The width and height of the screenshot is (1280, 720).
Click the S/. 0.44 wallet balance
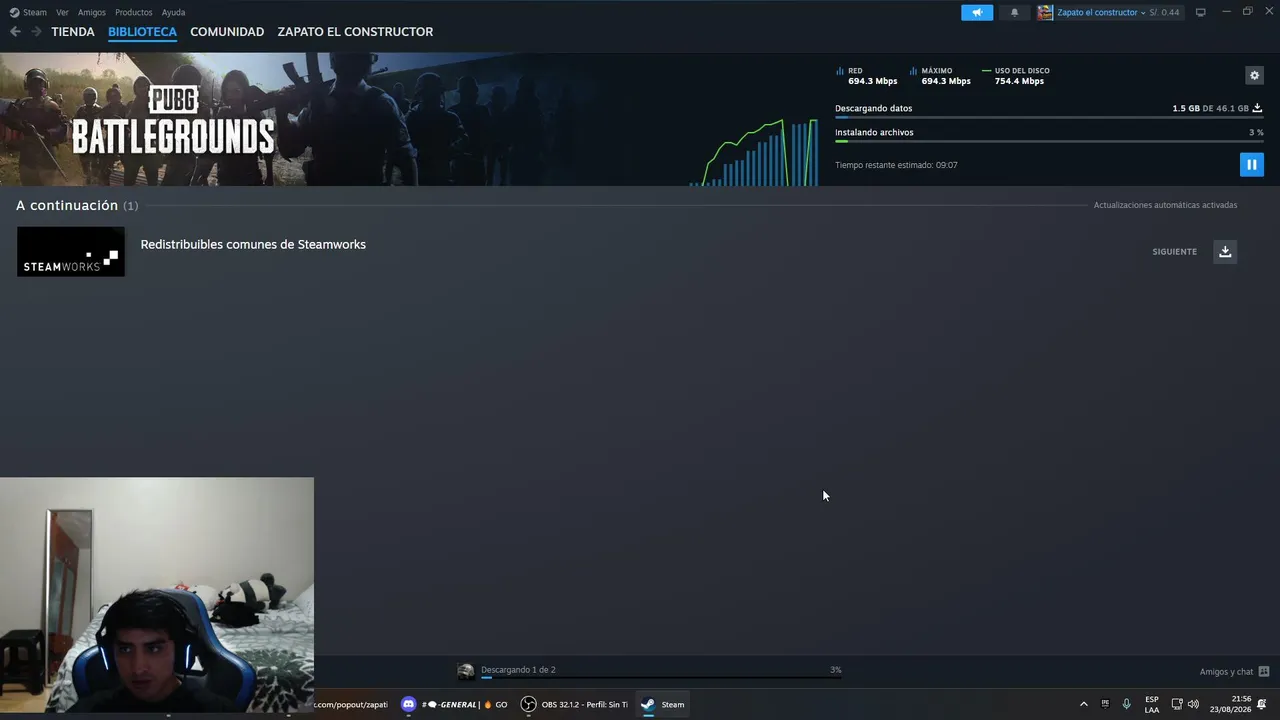click(x=1164, y=12)
